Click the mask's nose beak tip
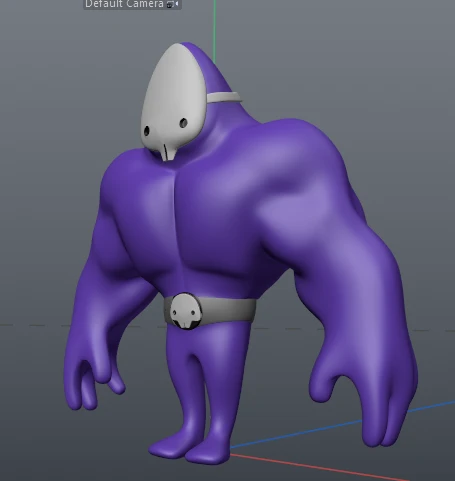 (169, 153)
